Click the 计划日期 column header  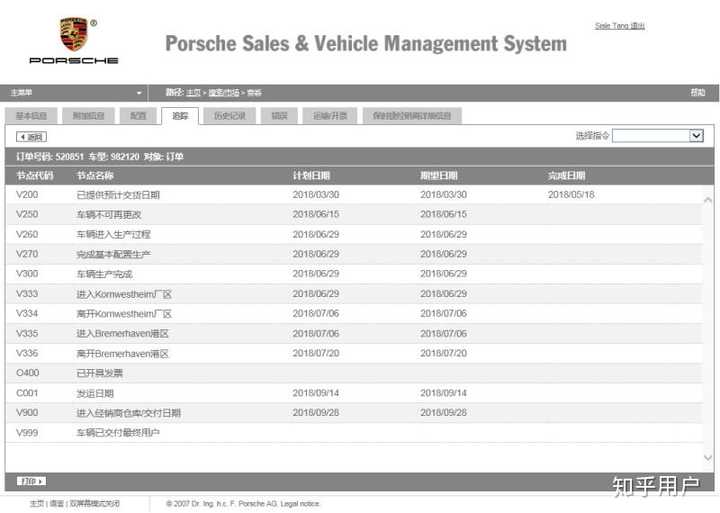pyautogui.click(x=311, y=176)
